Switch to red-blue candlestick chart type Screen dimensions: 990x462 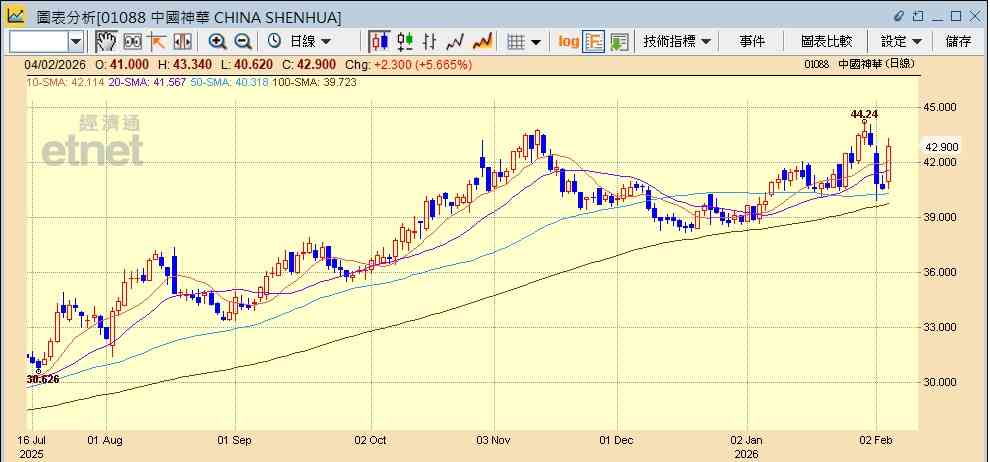(380, 42)
